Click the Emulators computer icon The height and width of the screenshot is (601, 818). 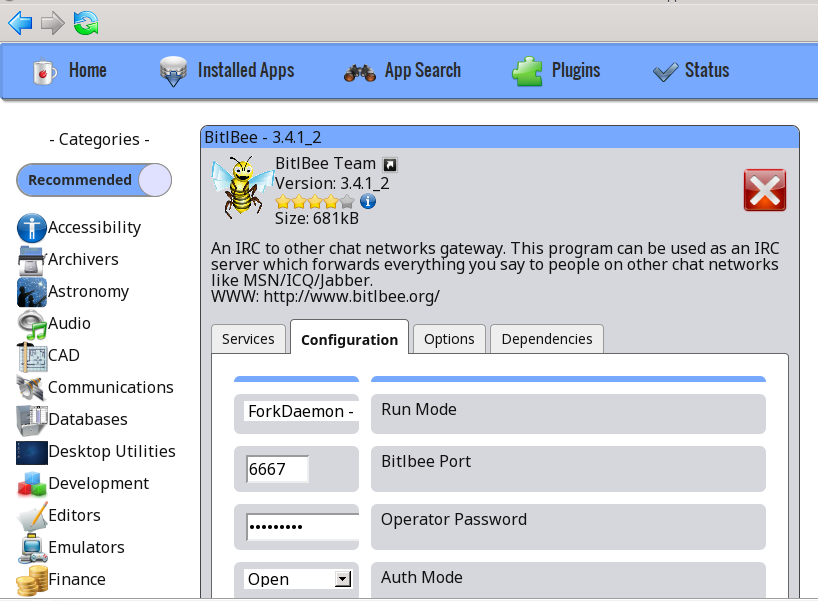click(x=32, y=548)
